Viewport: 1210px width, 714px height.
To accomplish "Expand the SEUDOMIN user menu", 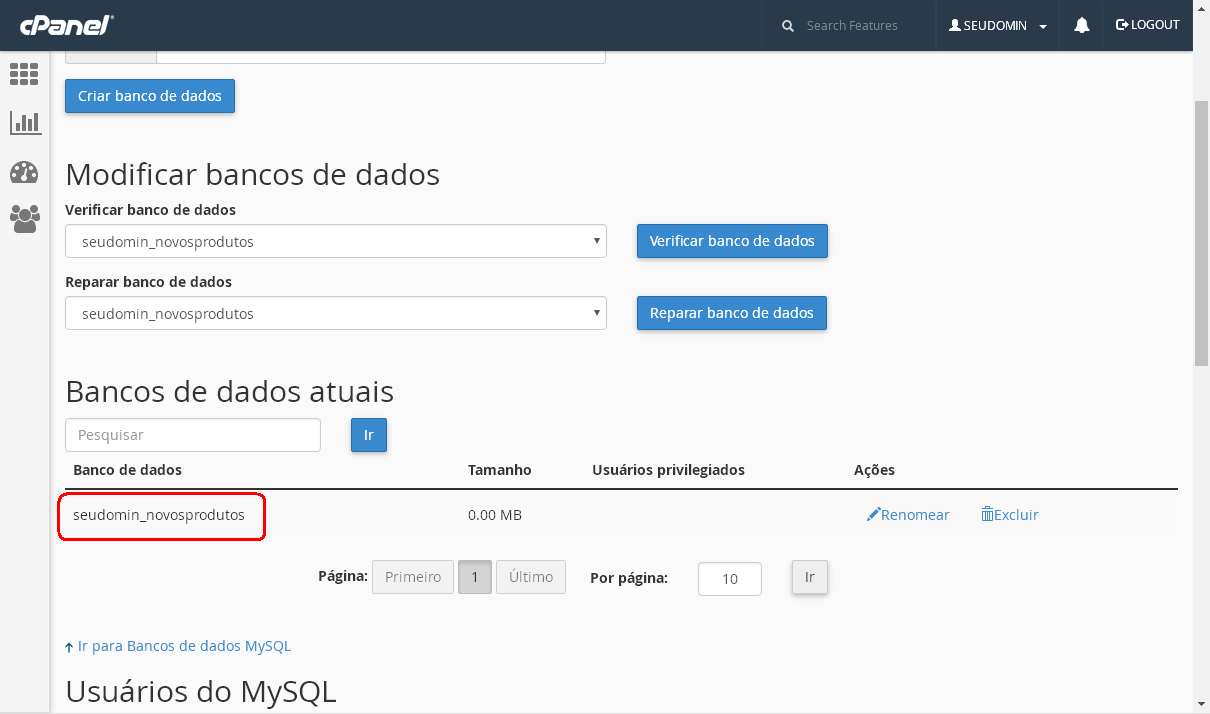I will pyautogui.click(x=997, y=25).
